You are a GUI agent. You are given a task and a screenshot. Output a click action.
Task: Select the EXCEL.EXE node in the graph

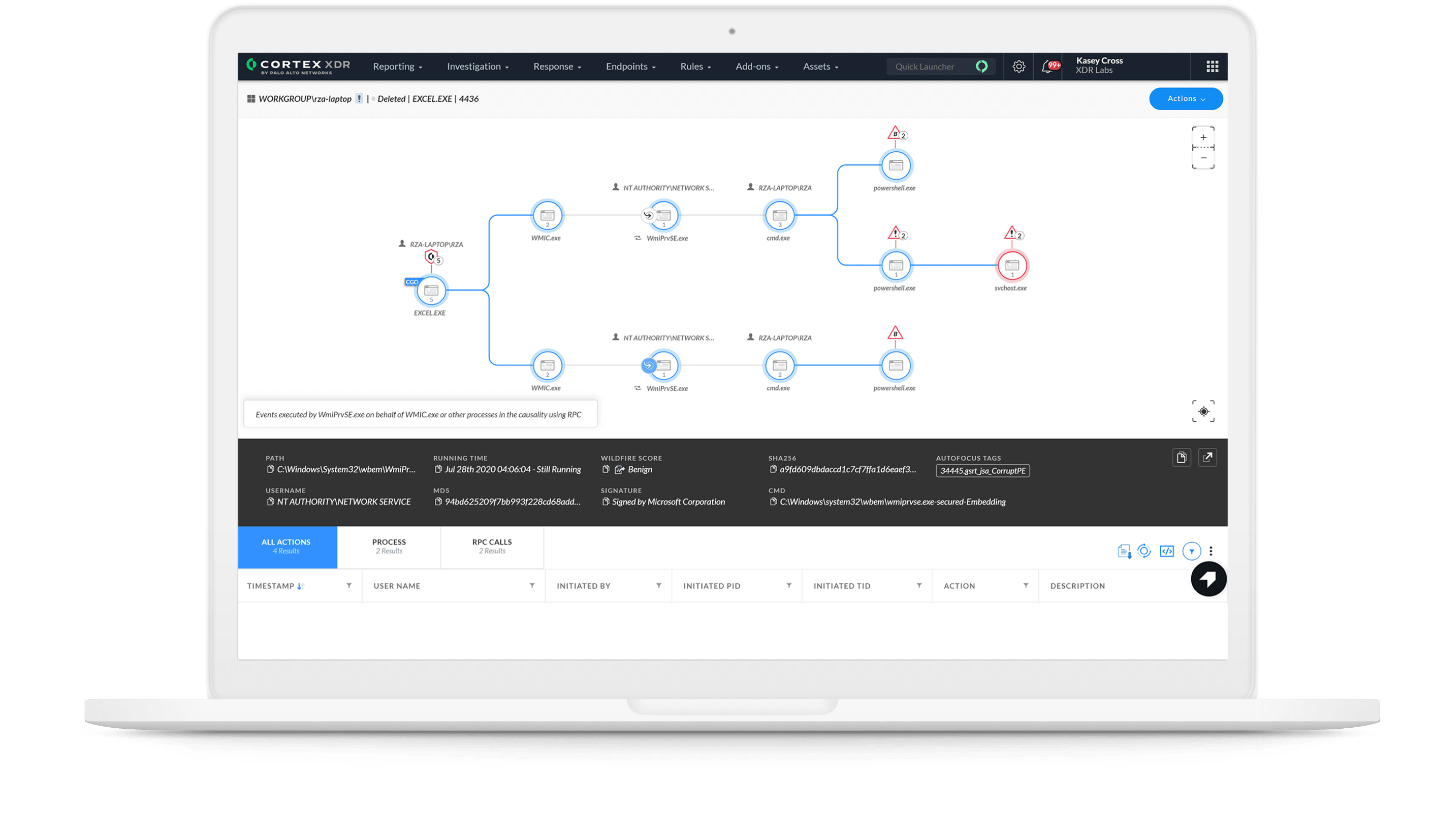(x=431, y=291)
